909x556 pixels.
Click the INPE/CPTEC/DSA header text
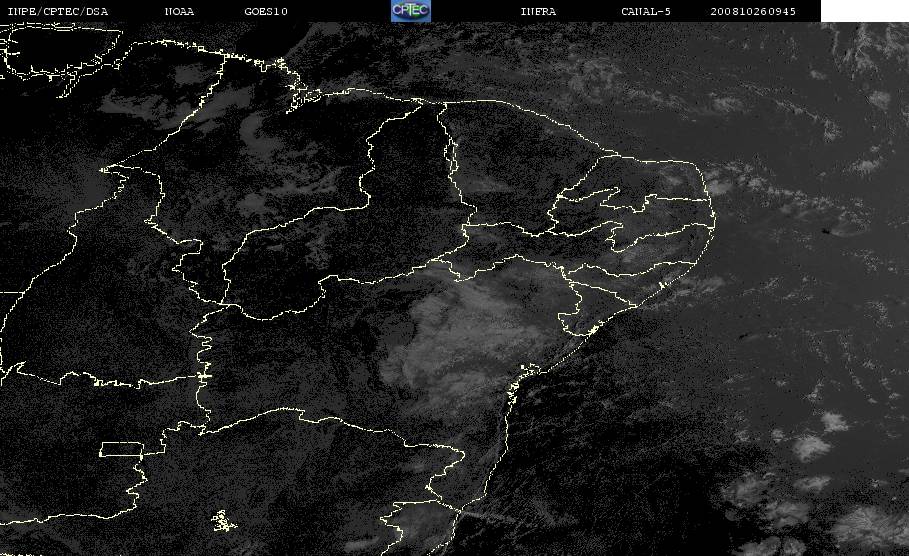click(58, 12)
